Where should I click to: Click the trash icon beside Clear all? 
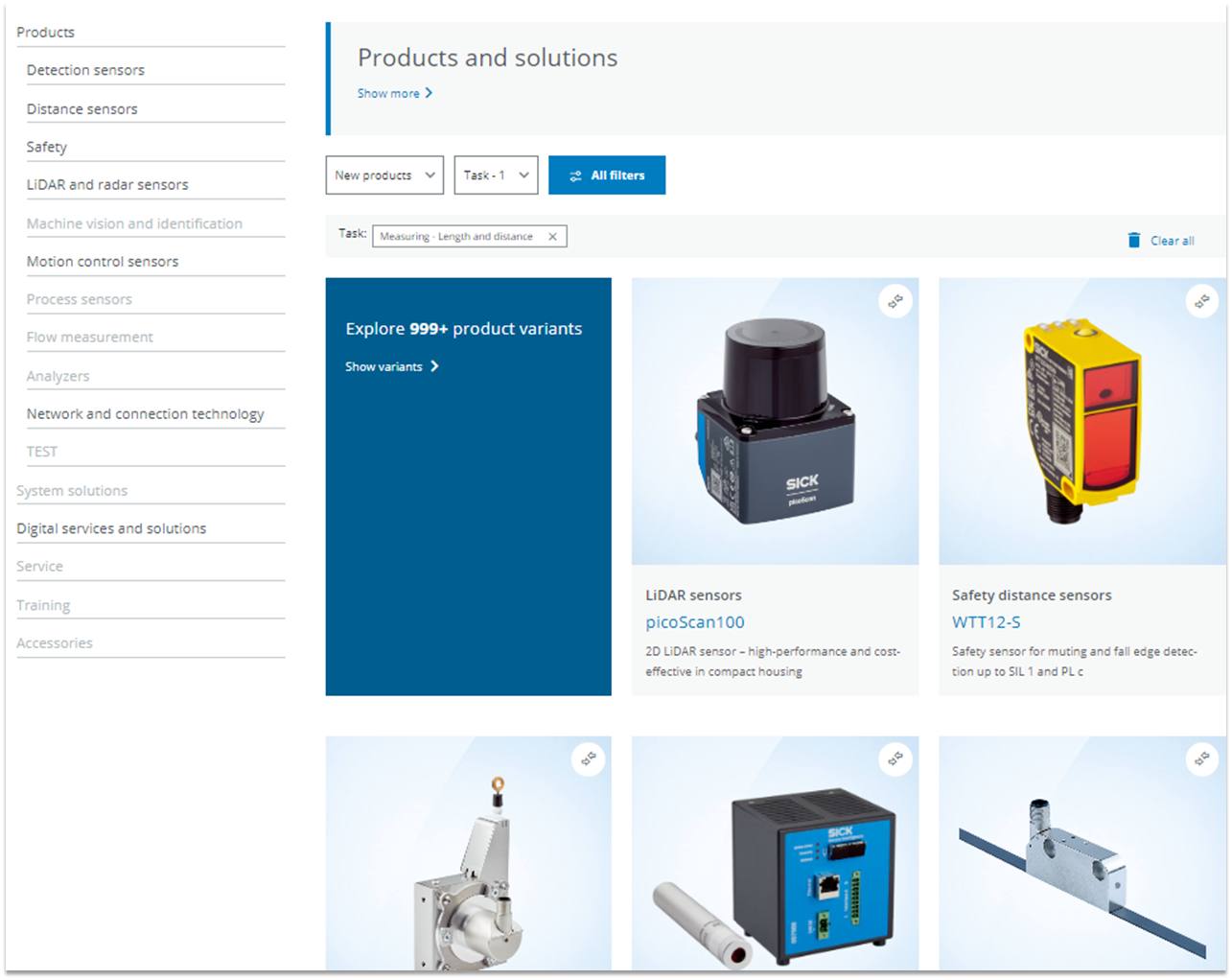coord(1134,240)
